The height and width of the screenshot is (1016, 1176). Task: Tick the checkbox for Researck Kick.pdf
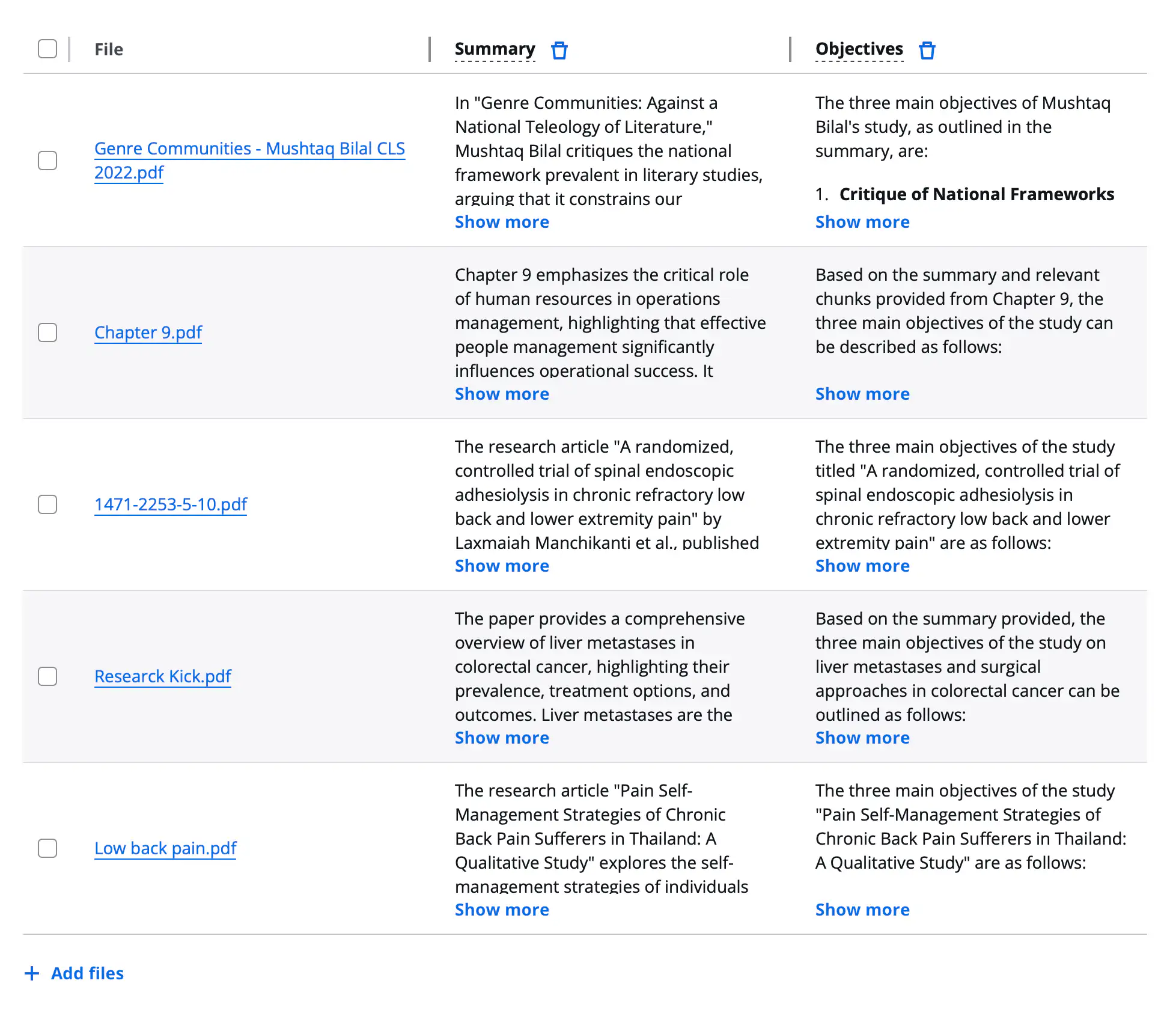click(x=47, y=676)
